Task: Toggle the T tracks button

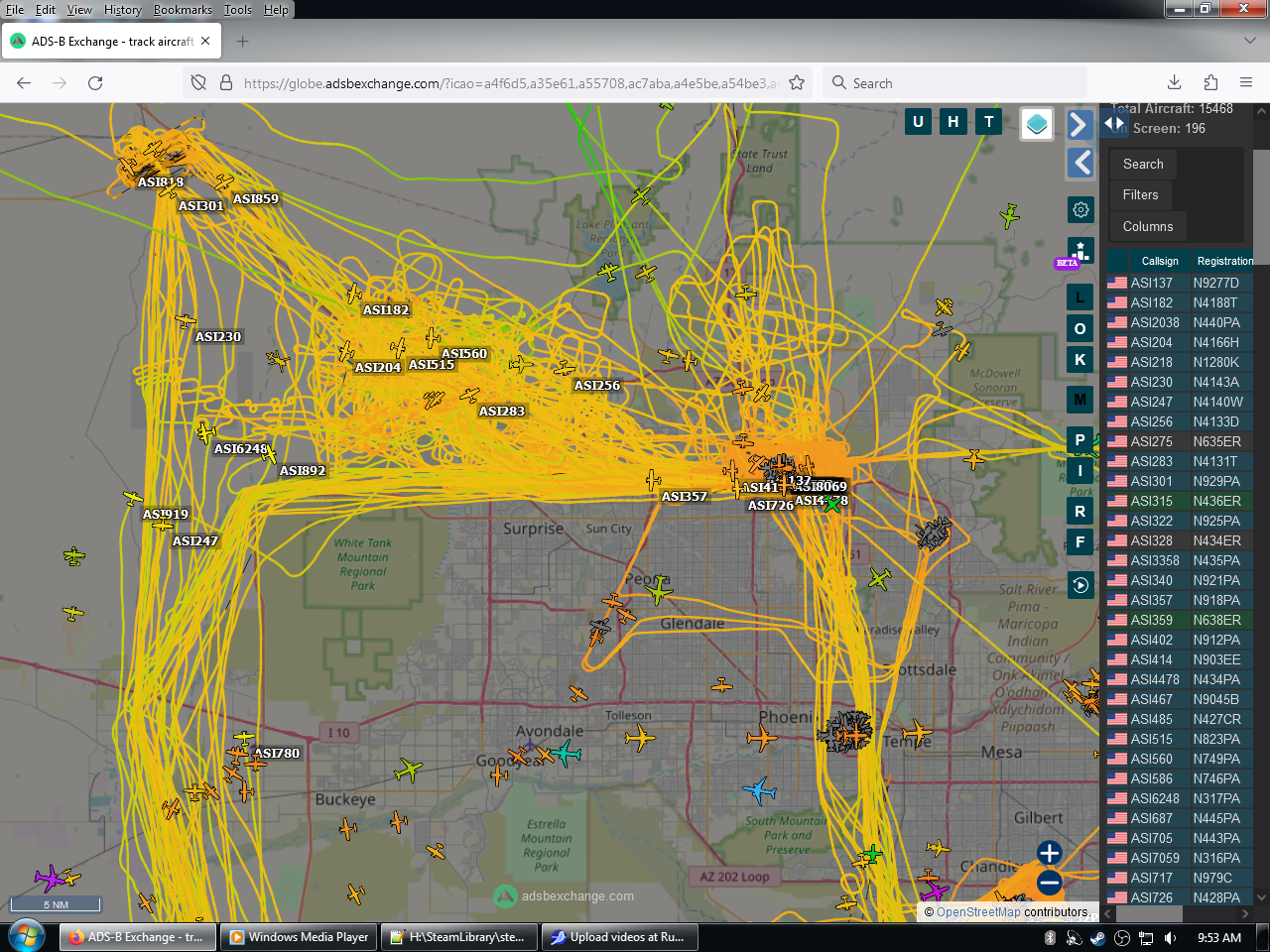Action: point(989,122)
